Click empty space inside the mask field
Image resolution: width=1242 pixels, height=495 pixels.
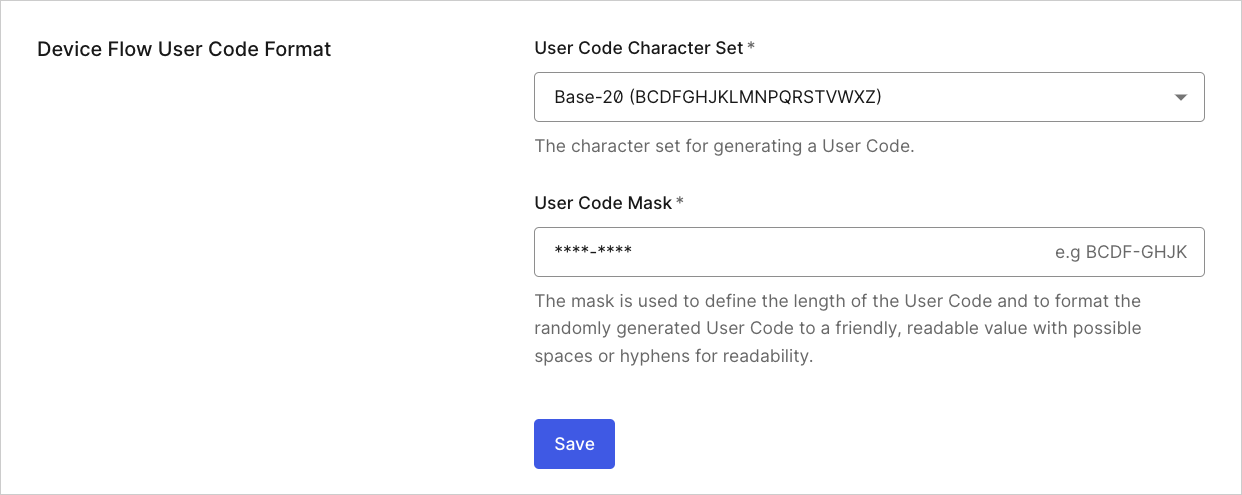coord(840,252)
